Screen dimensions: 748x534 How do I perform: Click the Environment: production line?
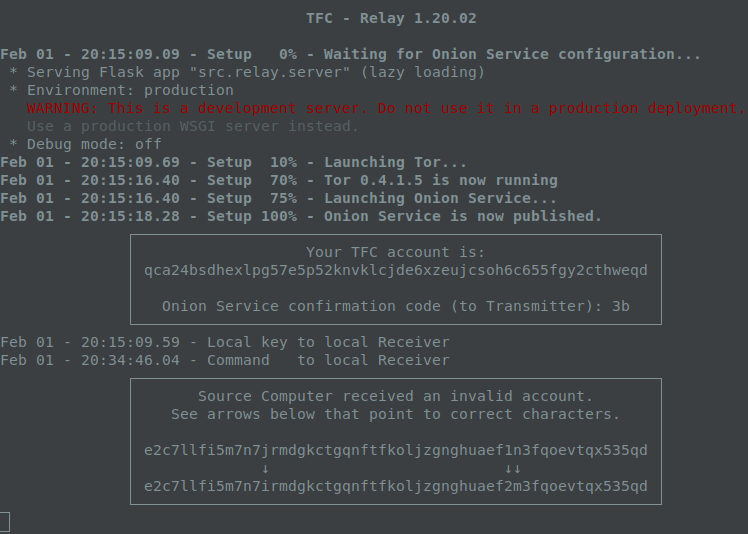tap(121, 91)
